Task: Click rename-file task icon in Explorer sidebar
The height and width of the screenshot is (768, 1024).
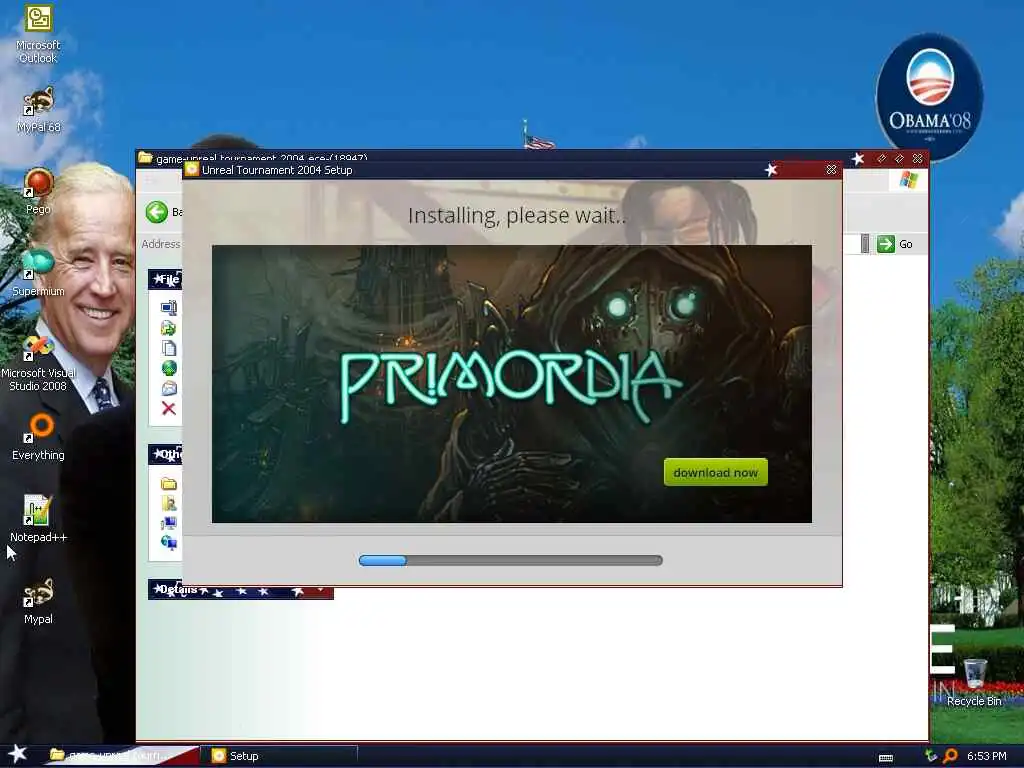Action: click(x=168, y=308)
